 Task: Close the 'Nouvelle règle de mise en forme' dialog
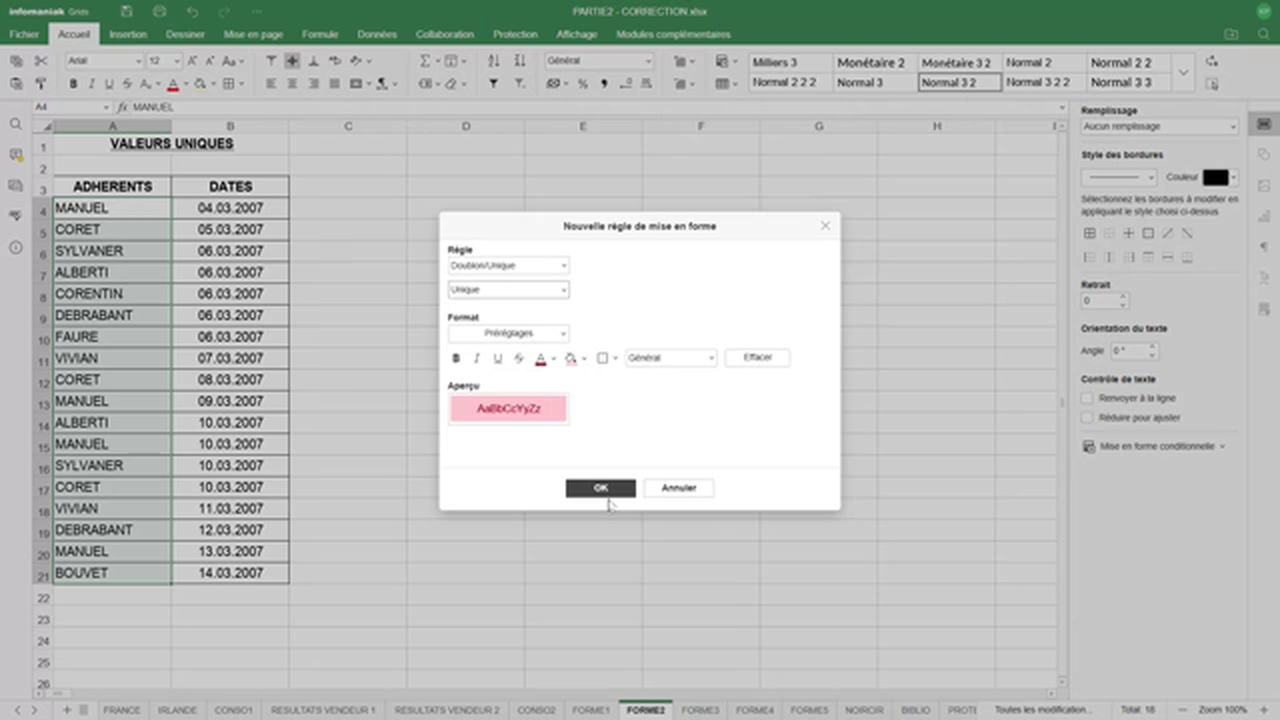click(825, 226)
